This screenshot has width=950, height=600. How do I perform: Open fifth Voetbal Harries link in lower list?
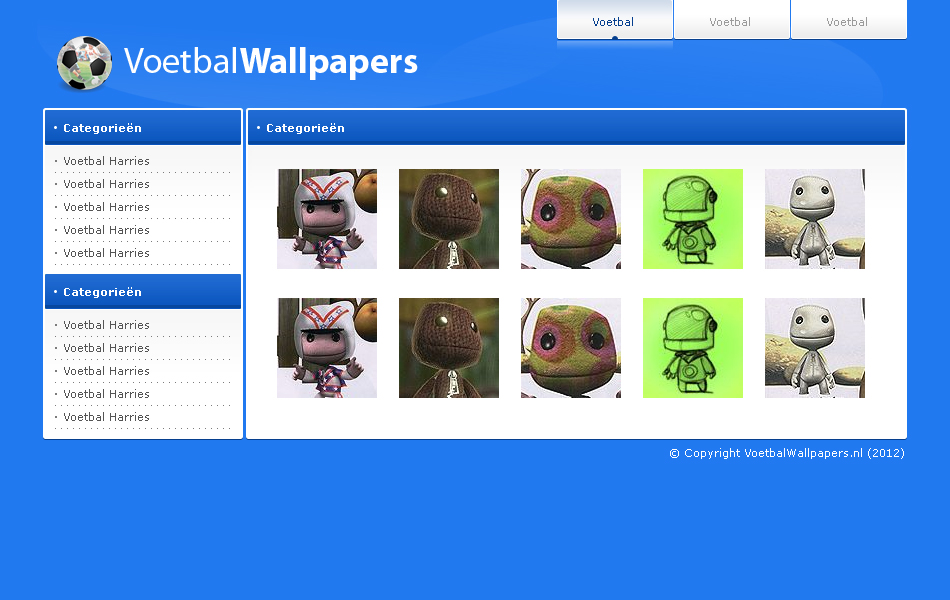107,418
